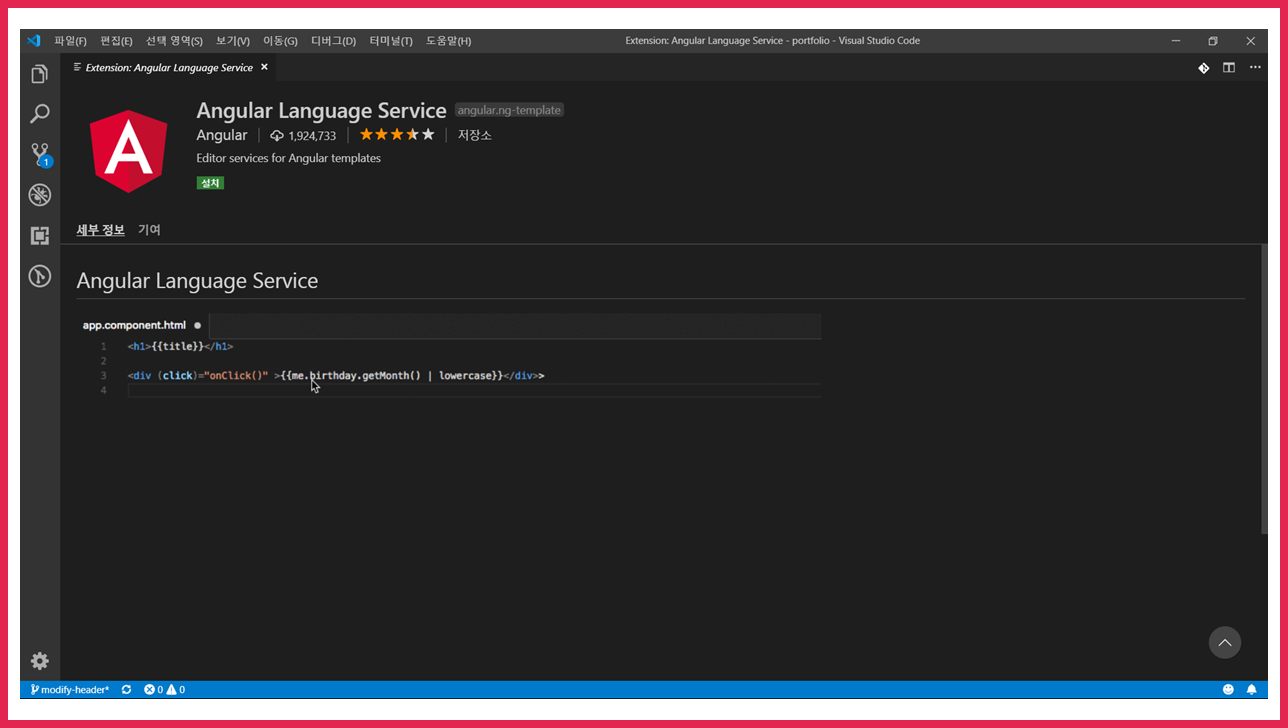Viewport: 1288px width, 728px height.
Task: Switch to the 세부 정보 details tab
Action: click(x=101, y=230)
